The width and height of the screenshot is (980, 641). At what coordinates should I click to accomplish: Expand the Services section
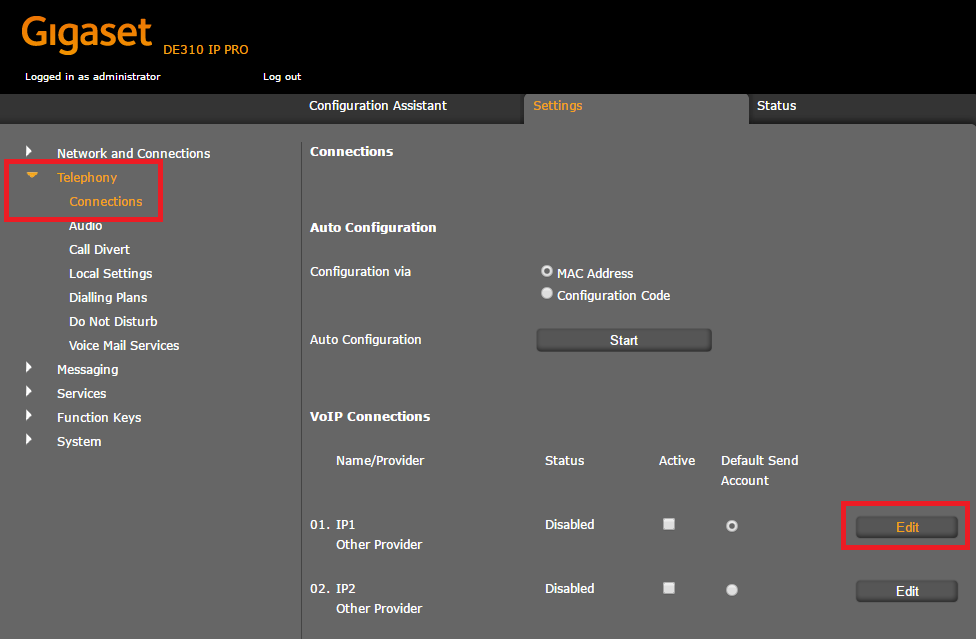point(28,393)
